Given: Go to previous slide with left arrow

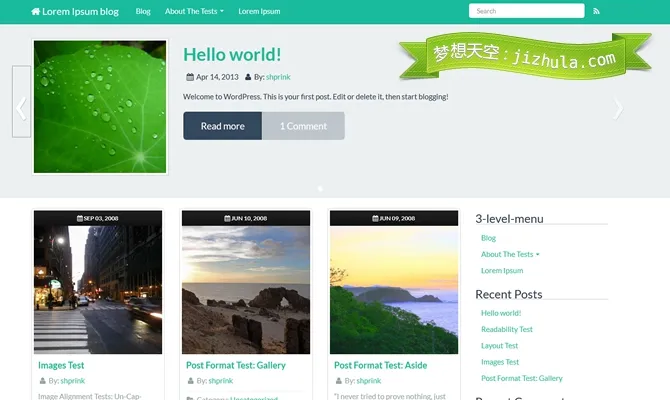Looking at the screenshot, I should [x=21, y=108].
